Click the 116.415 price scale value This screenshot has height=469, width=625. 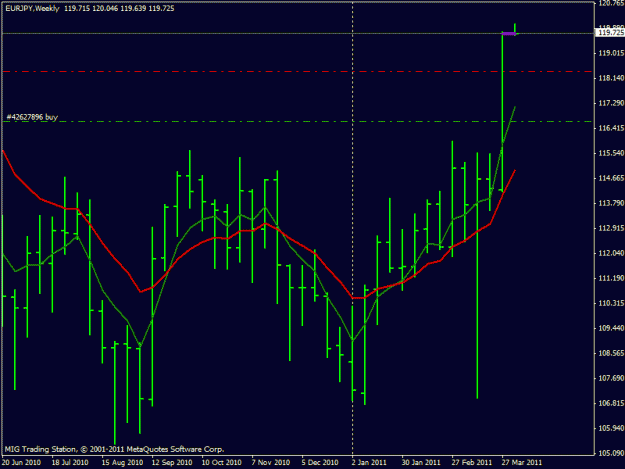611,128
